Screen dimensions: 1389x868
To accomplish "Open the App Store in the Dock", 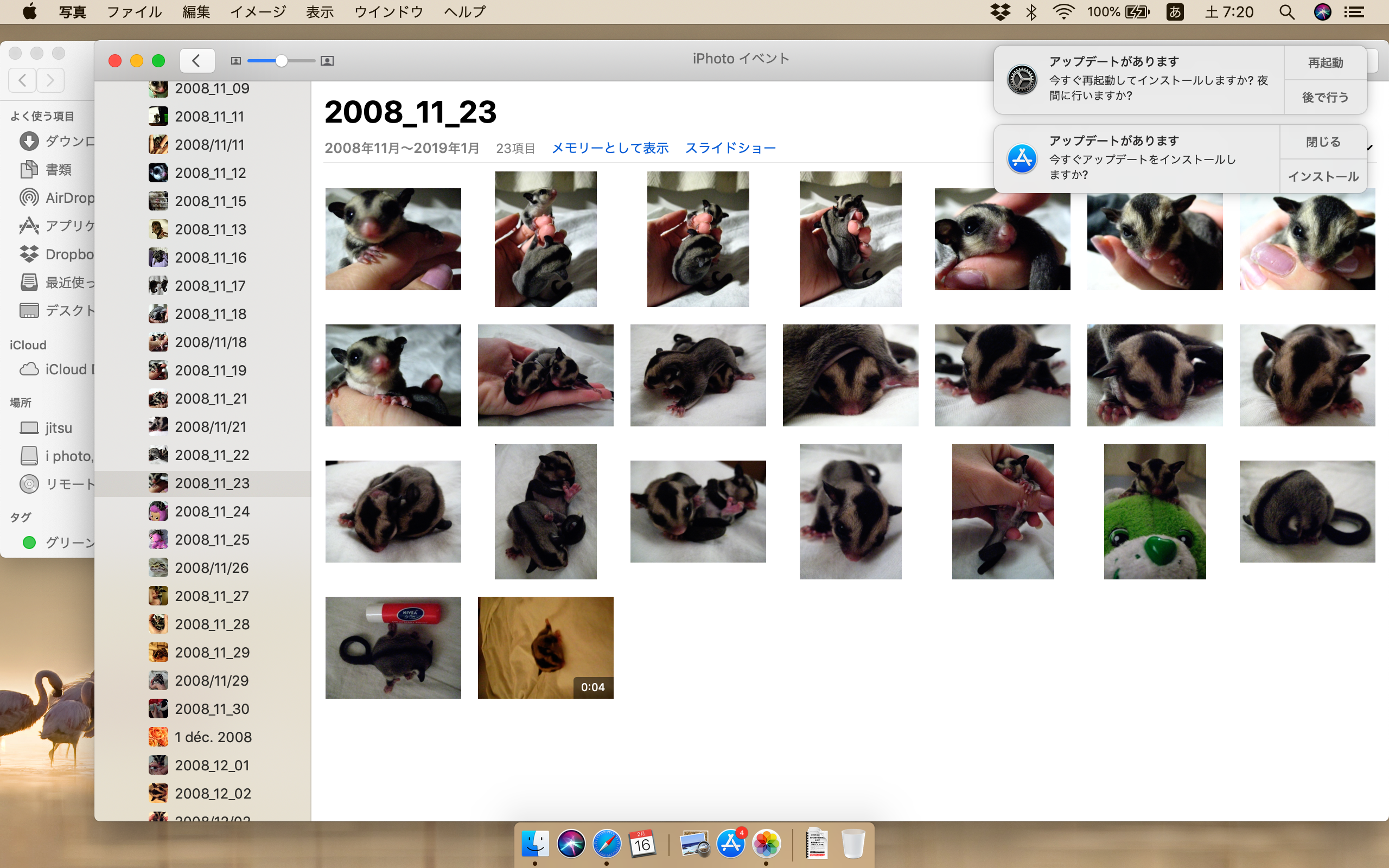I will [731, 844].
